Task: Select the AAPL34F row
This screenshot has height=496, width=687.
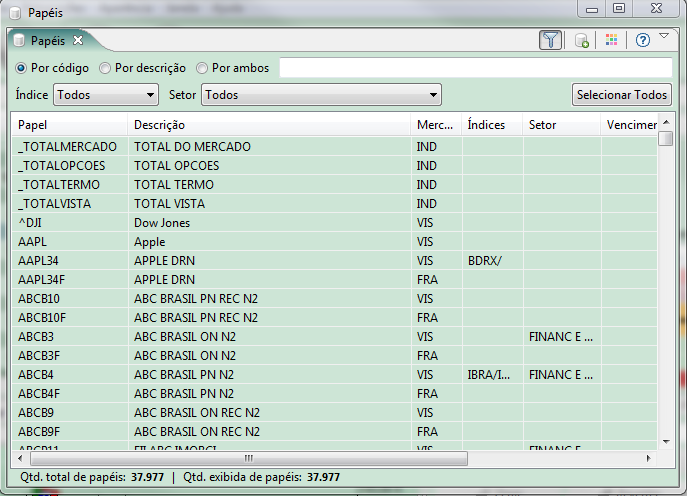Action: point(334,280)
